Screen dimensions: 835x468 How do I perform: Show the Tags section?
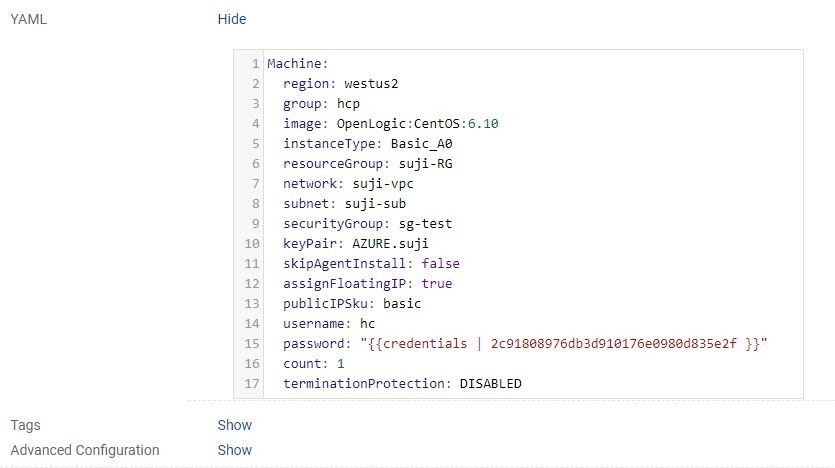pyautogui.click(x=234, y=425)
